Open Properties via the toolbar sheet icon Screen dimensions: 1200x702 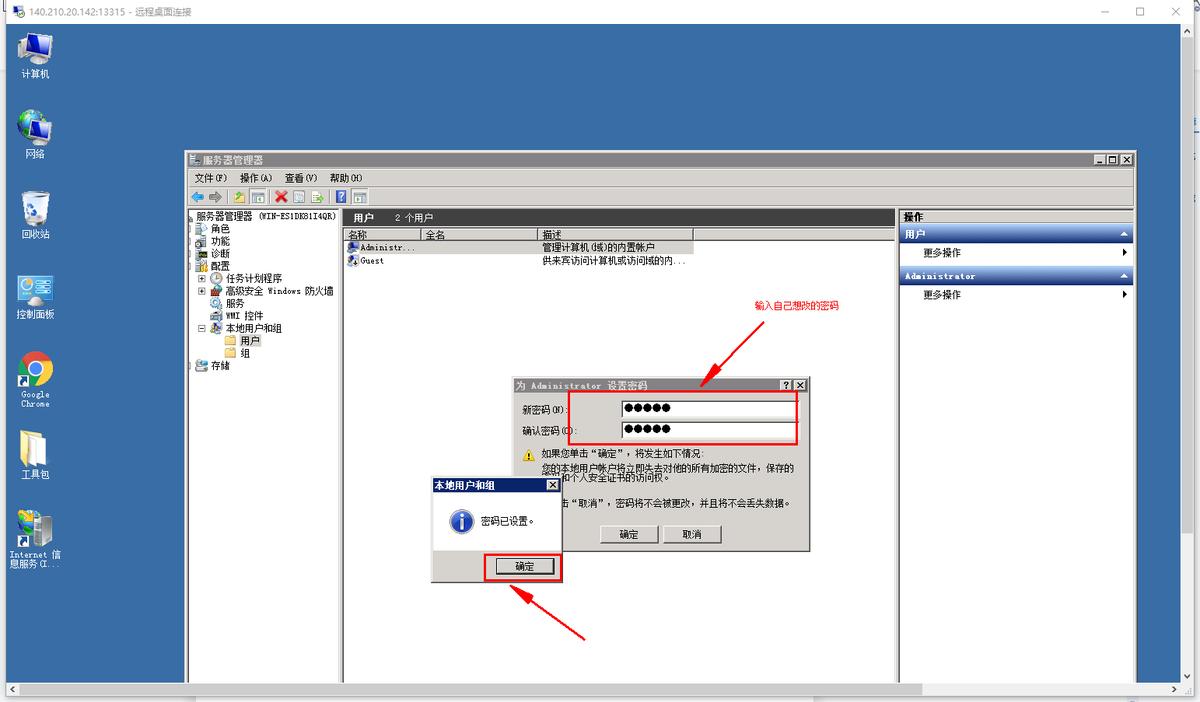tap(299, 197)
